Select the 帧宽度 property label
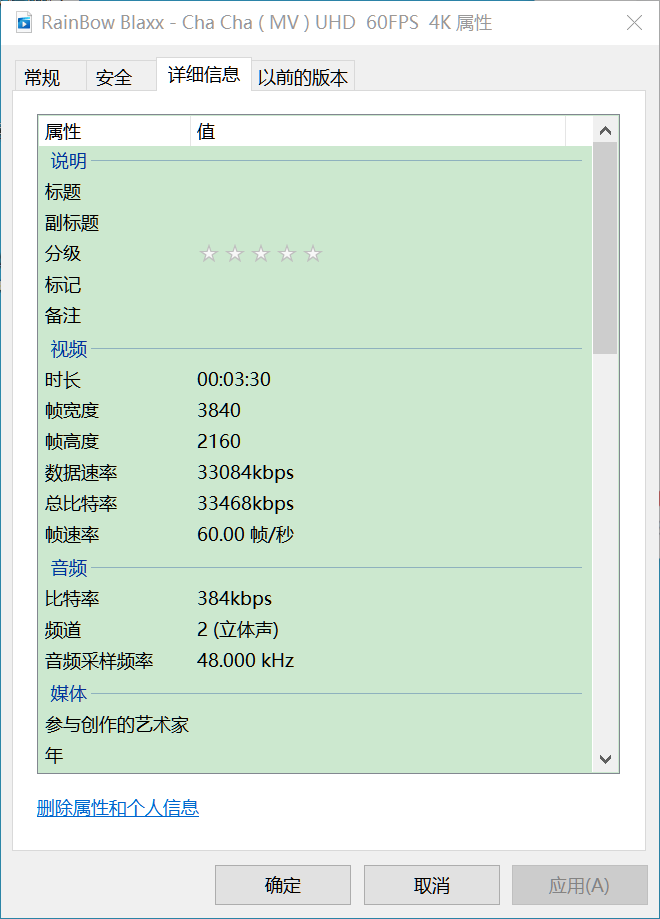Viewport: 660px width, 919px height. tap(72, 410)
